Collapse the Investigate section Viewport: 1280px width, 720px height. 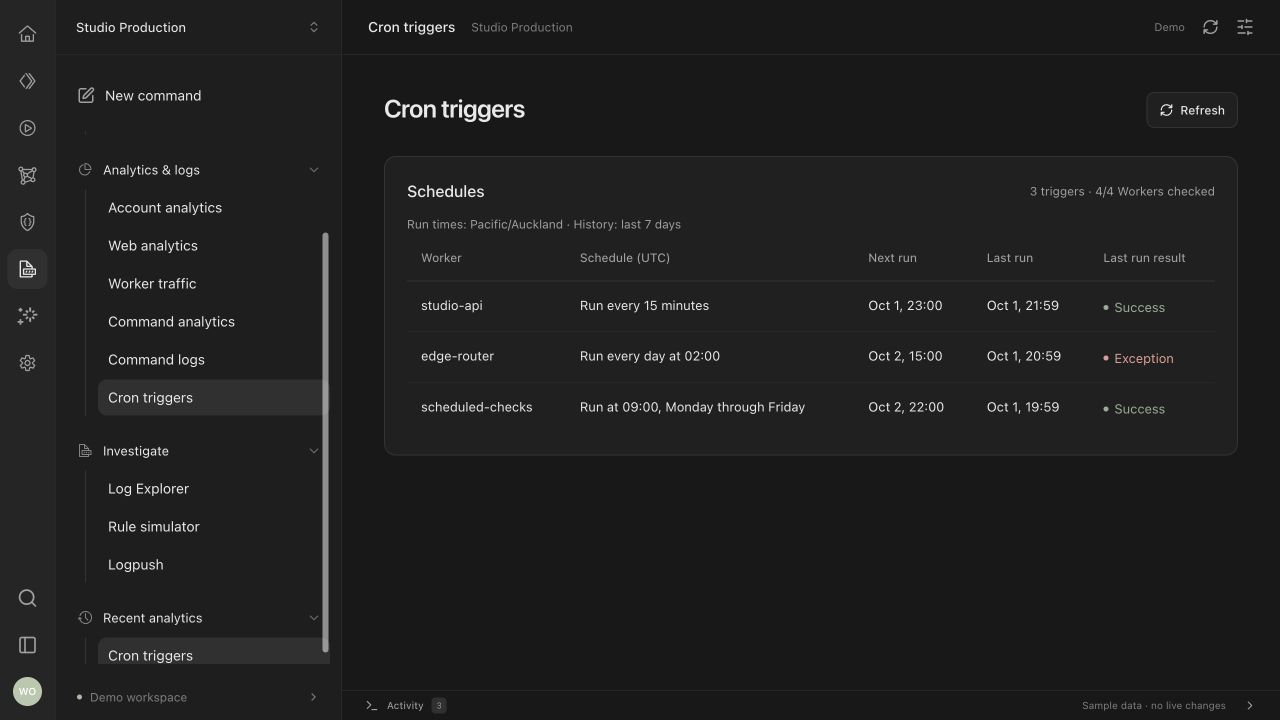point(314,451)
